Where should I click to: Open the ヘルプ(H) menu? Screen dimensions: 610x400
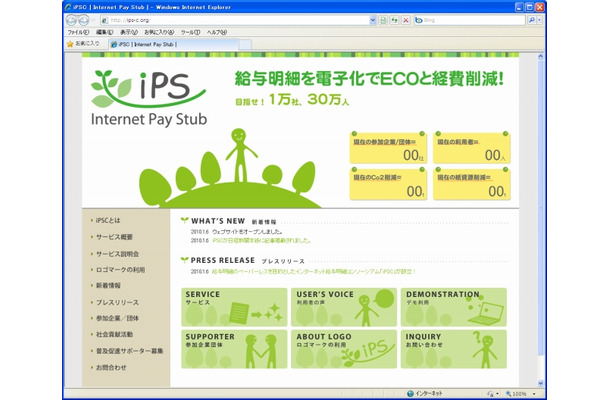pyautogui.click(x=217, y=32)
